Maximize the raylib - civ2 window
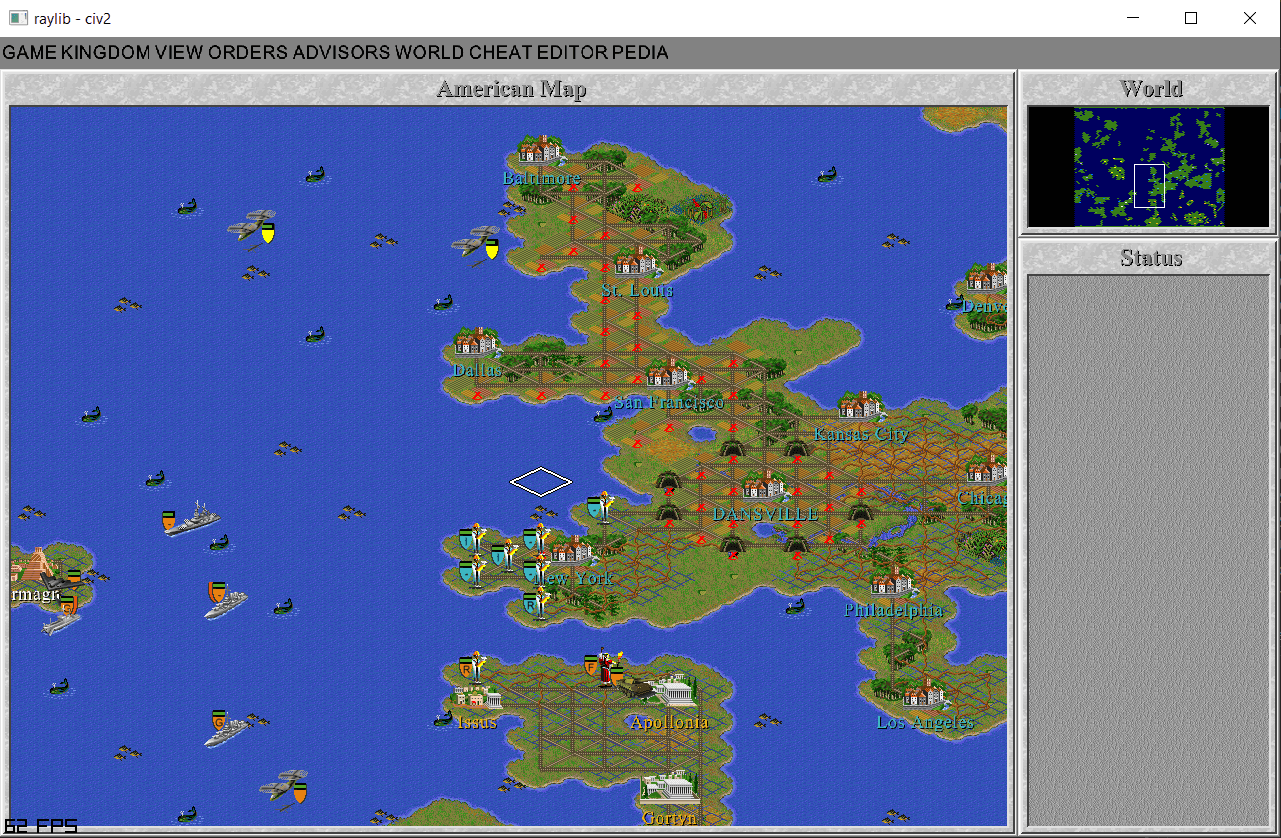The image size is (1281, 838). pyautogui.click(x=1191, y=18)
